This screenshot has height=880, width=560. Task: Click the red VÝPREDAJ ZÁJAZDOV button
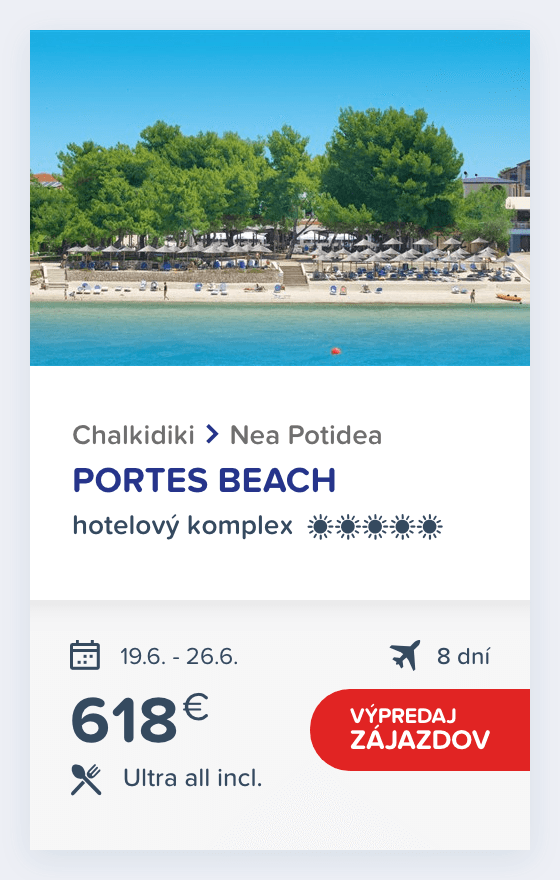[420, 730]
